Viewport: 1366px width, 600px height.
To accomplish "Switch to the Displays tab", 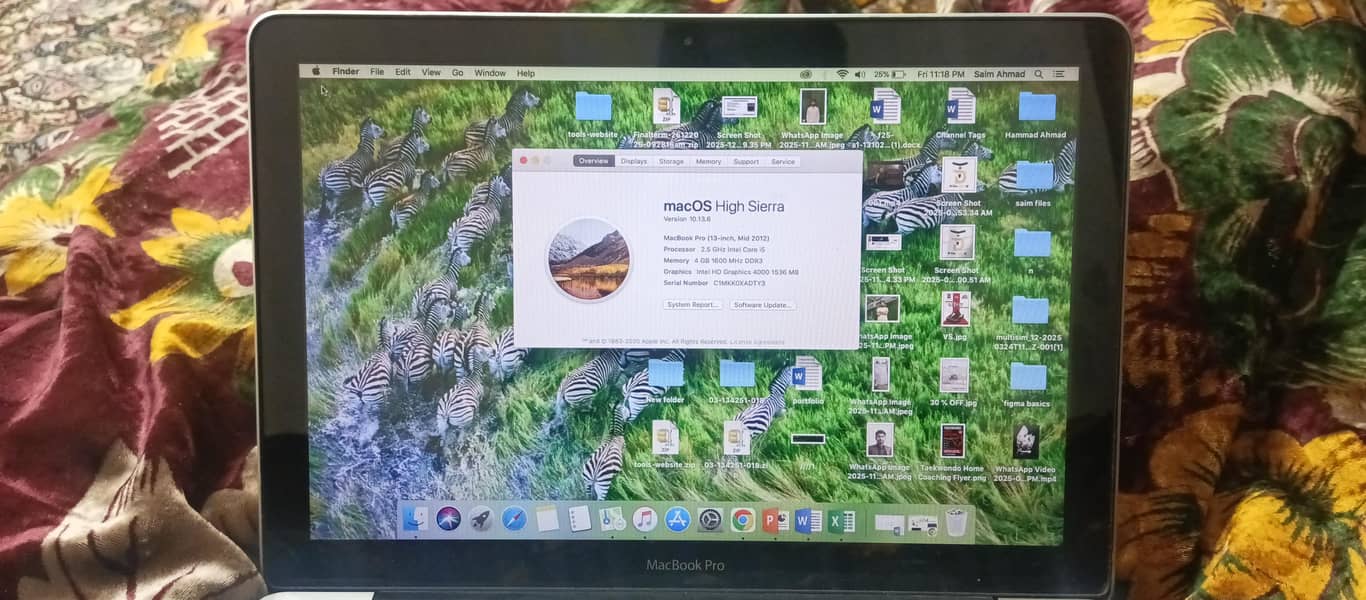I will (x=634, y=161).
